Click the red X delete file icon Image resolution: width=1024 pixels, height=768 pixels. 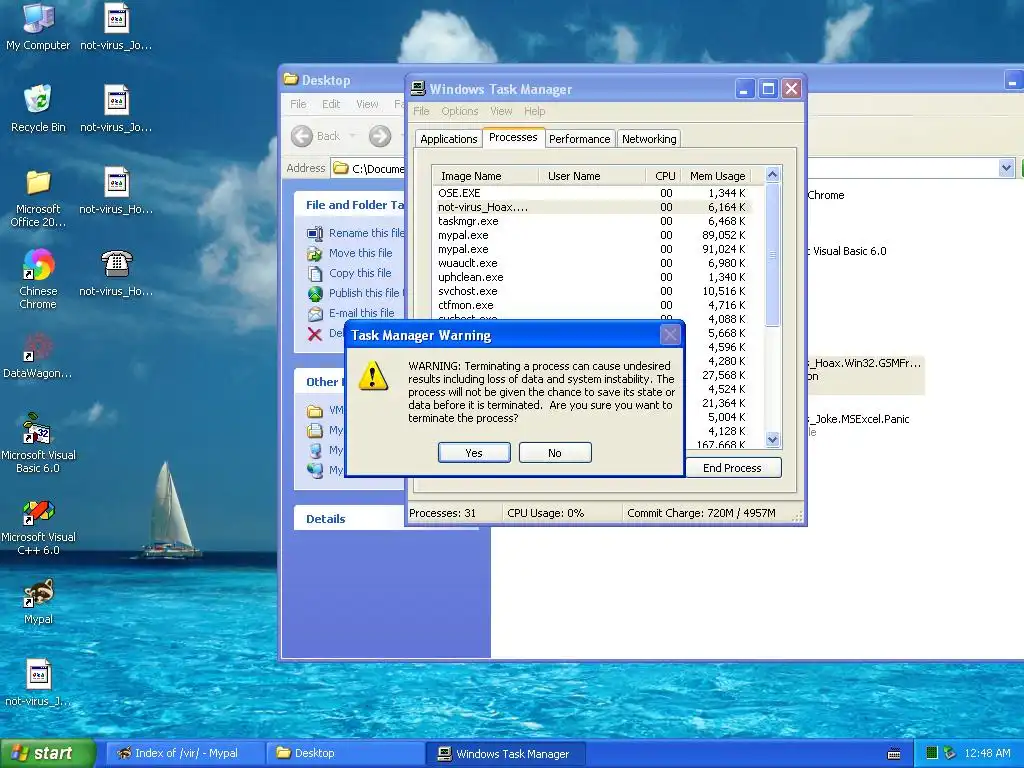315,334
